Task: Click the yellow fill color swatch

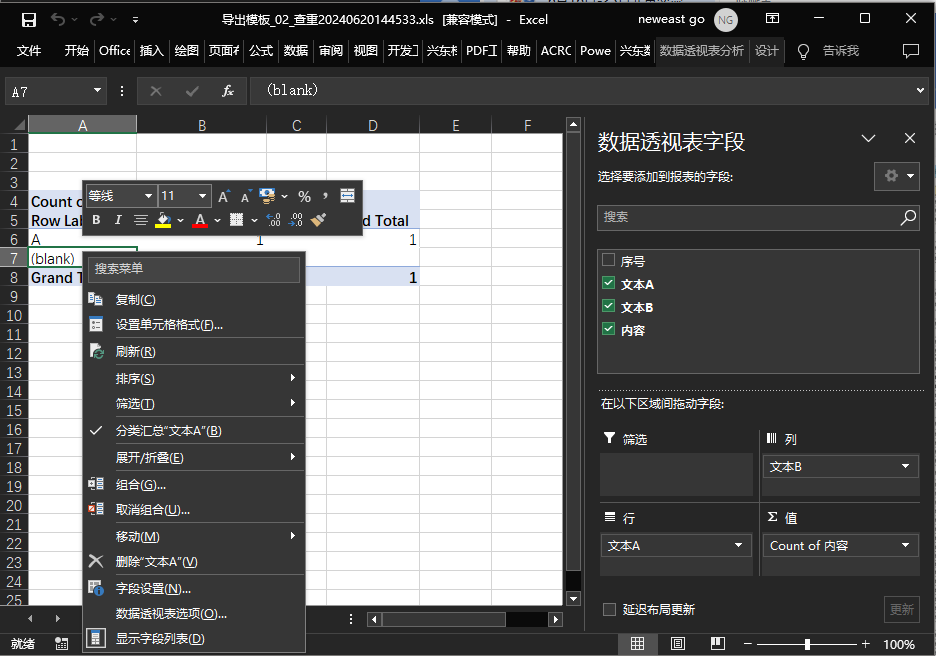Action: 164,220
